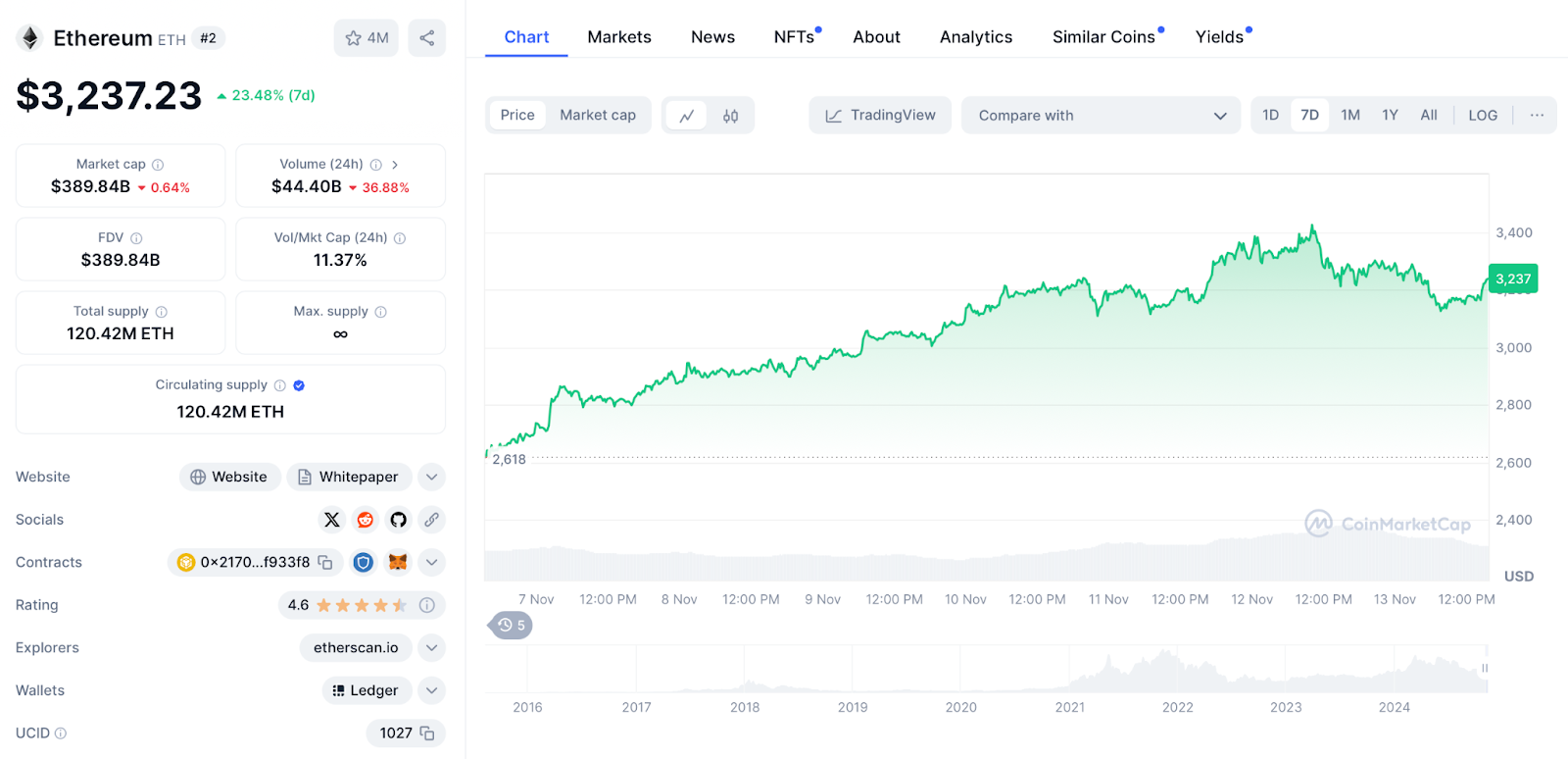This screenshot has width=1568, height=759.
Task: Open the Ledger wallet link
Action: (x=366, y=691)
